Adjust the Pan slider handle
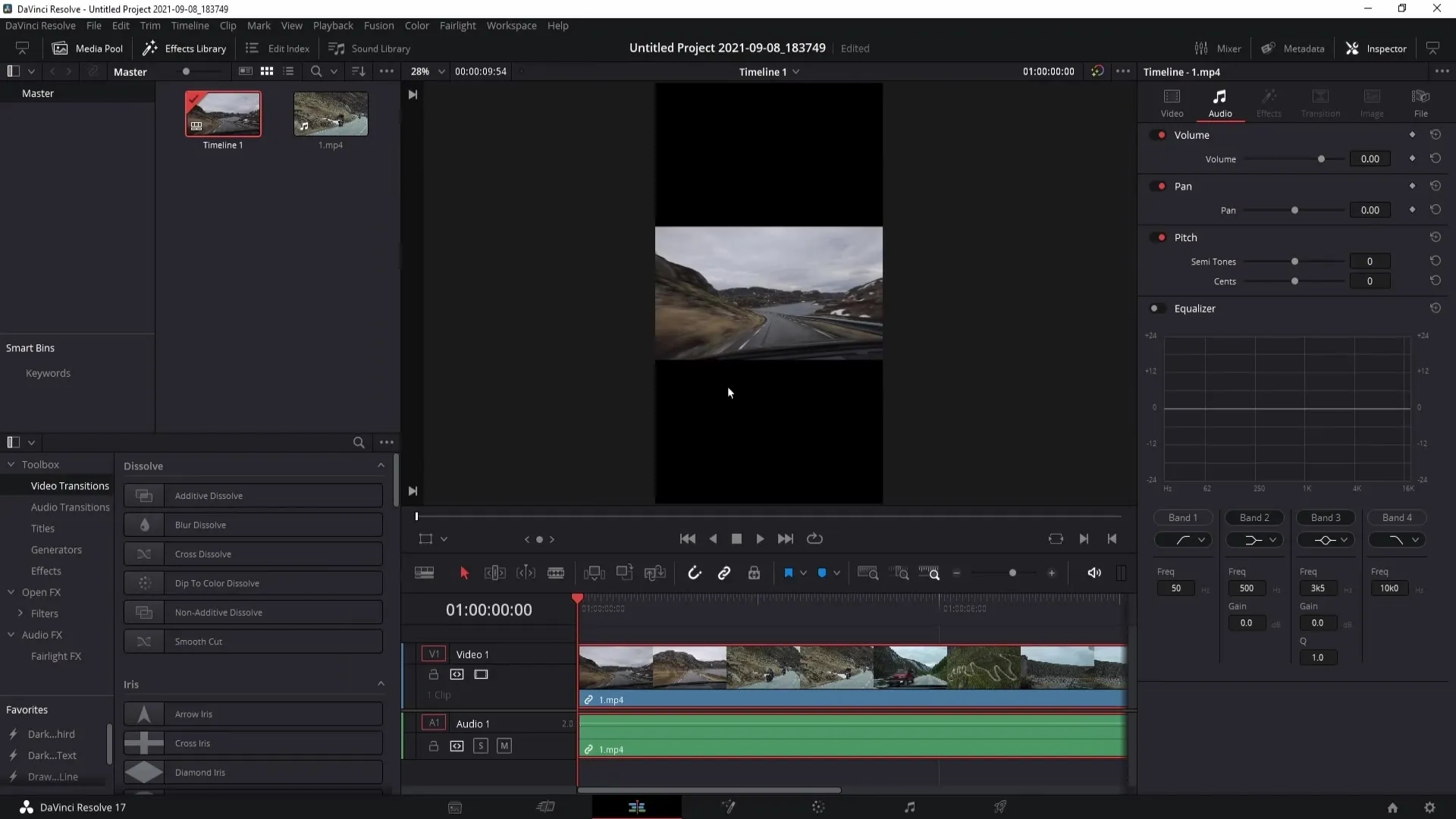The image size is (1456, 819). point(1294,211)
